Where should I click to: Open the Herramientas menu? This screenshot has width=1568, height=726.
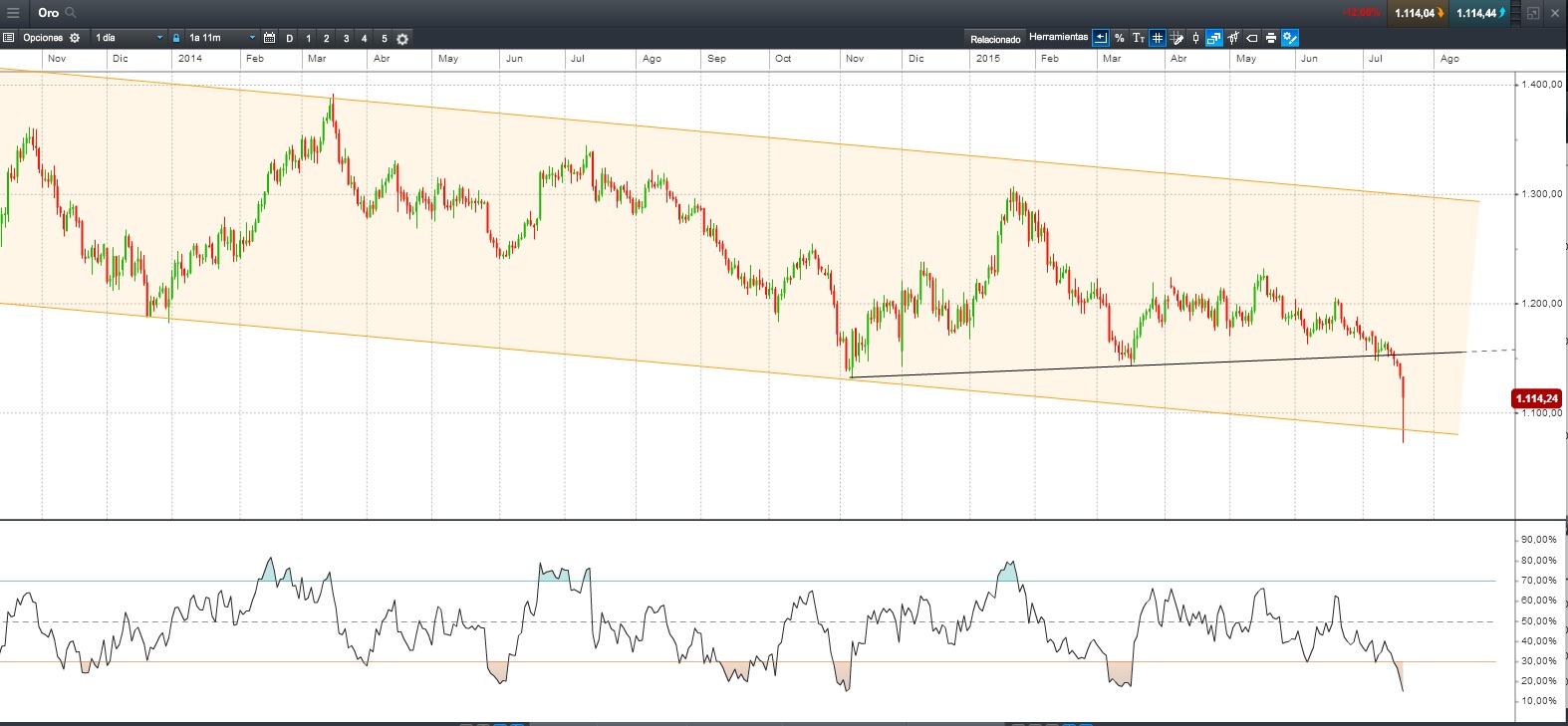pyautogui.click(x=1058, y=37)
